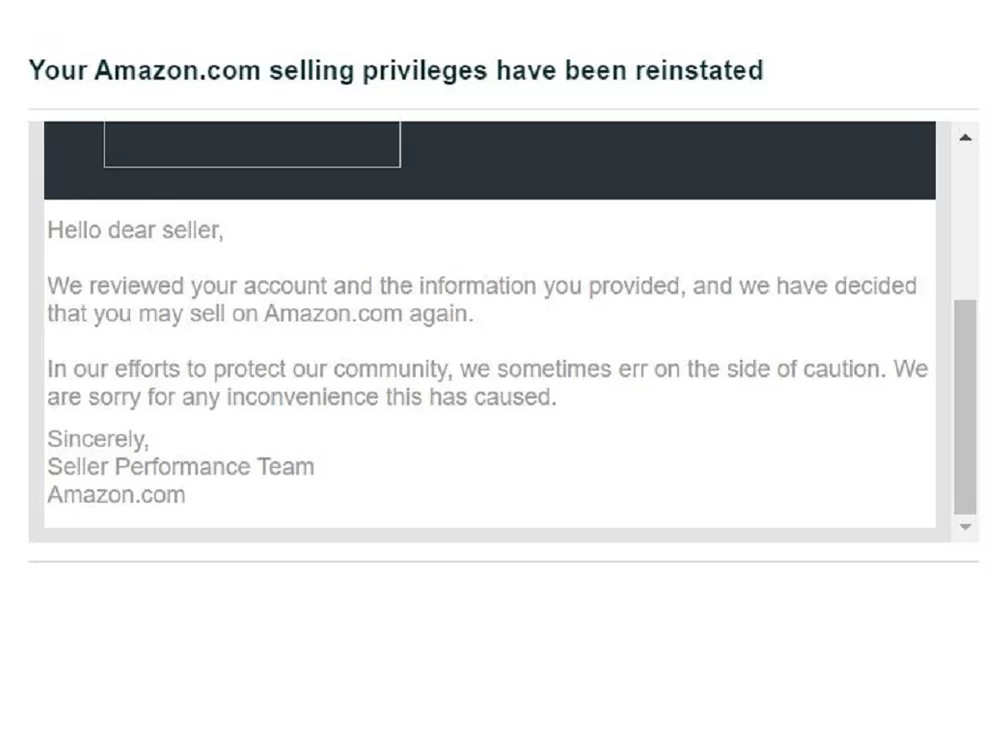This screenshot has height=750, width=1000.
Task: Click the scrollbar up arrow
Action: tap(965, 137)
